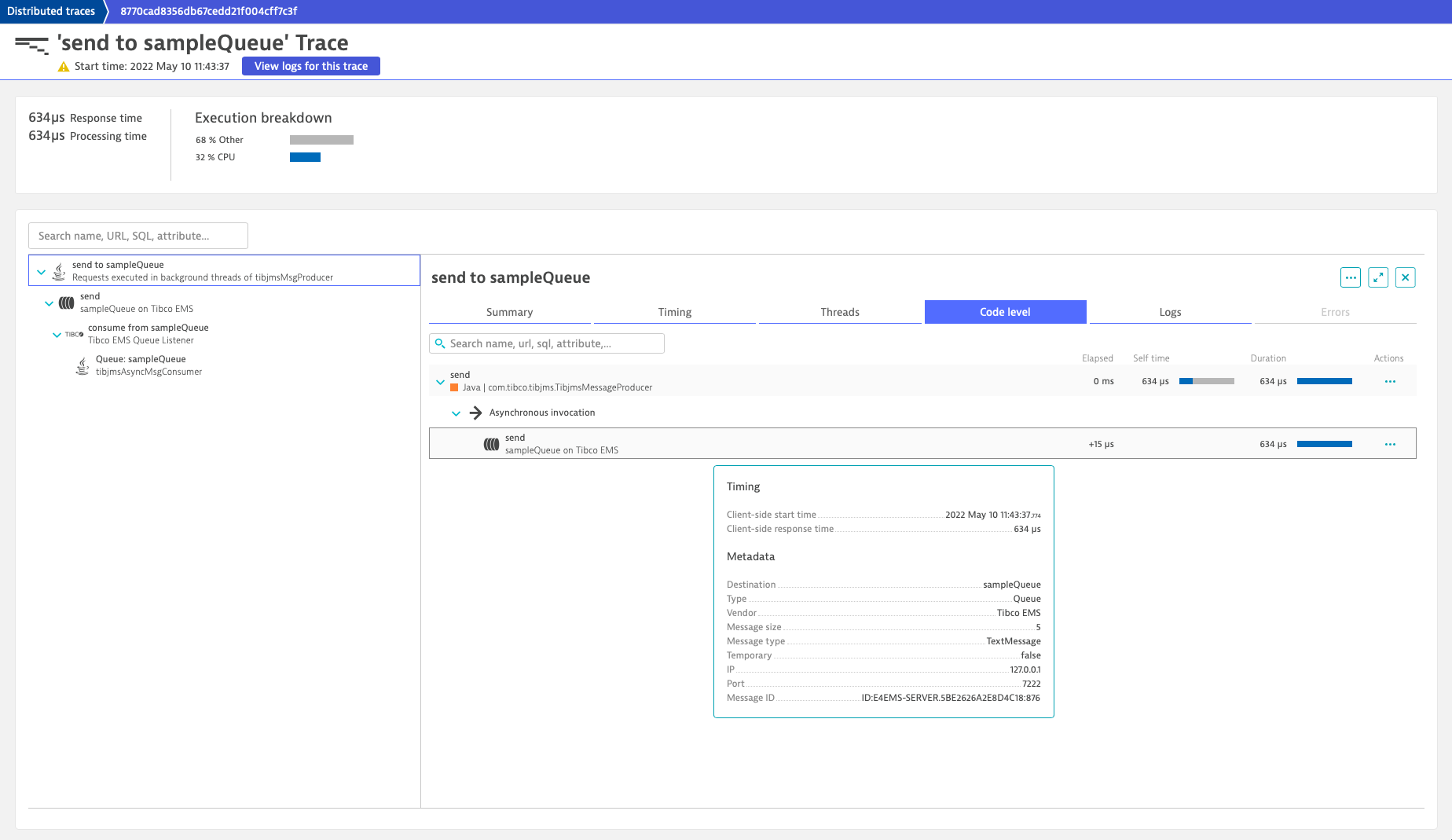Click the Message type value TextMessage
The width and height of the screenshot is (1452, 840).
click(1014, 641)
